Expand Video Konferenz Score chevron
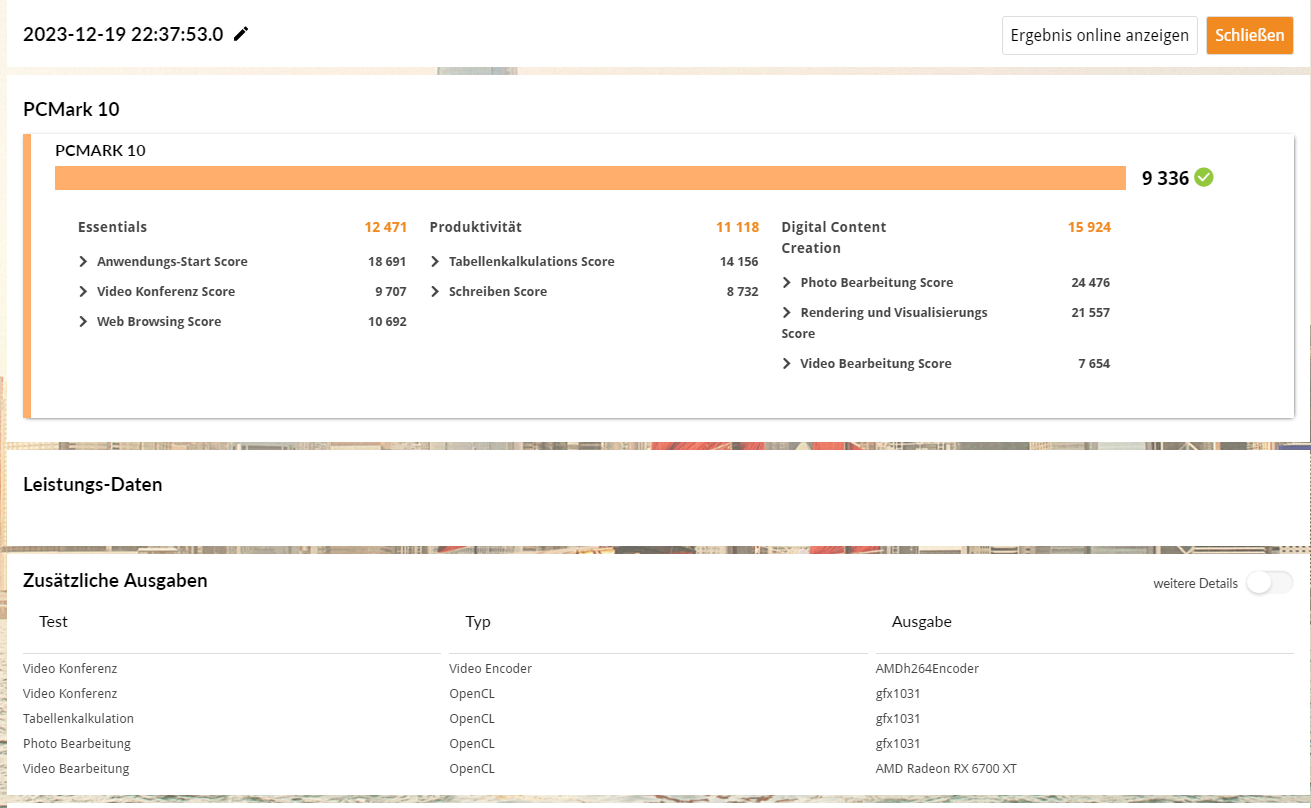1311x808 pixels. 84,292
